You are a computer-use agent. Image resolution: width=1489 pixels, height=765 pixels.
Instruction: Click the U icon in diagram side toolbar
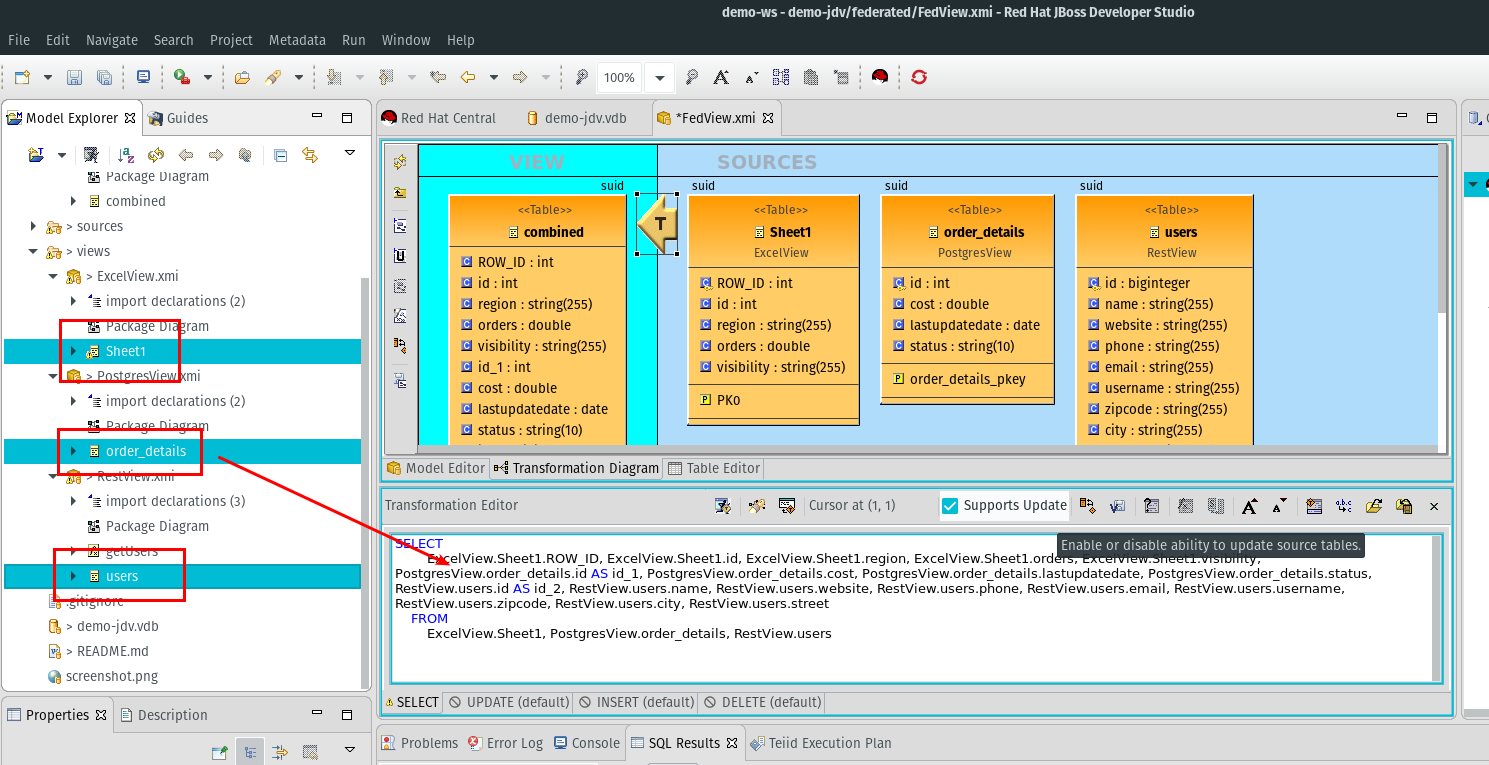(400, 256)
